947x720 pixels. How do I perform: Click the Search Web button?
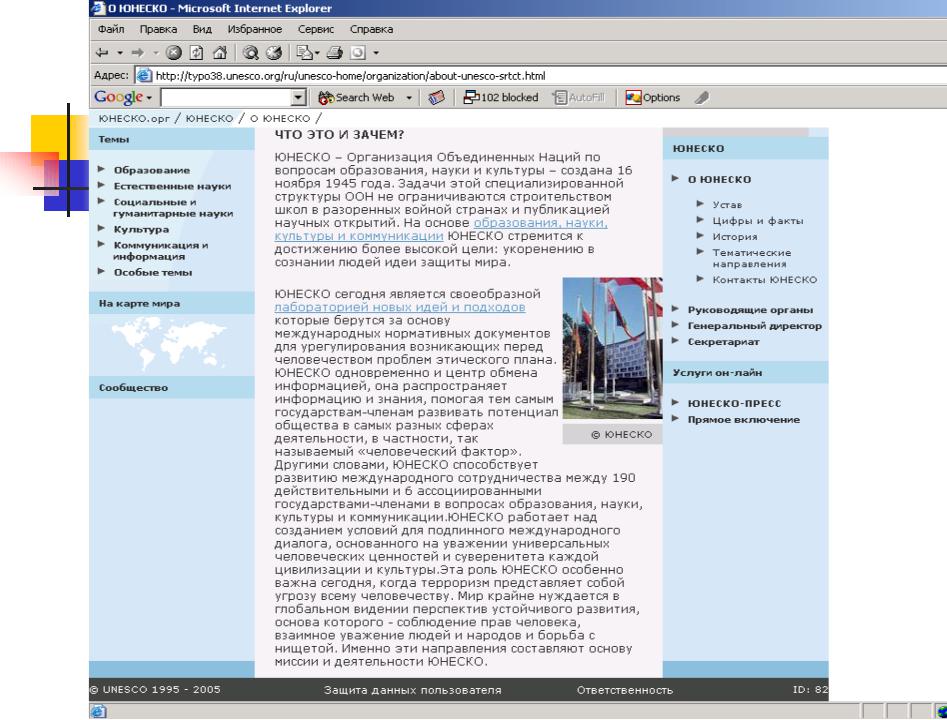tap(357, 97)
